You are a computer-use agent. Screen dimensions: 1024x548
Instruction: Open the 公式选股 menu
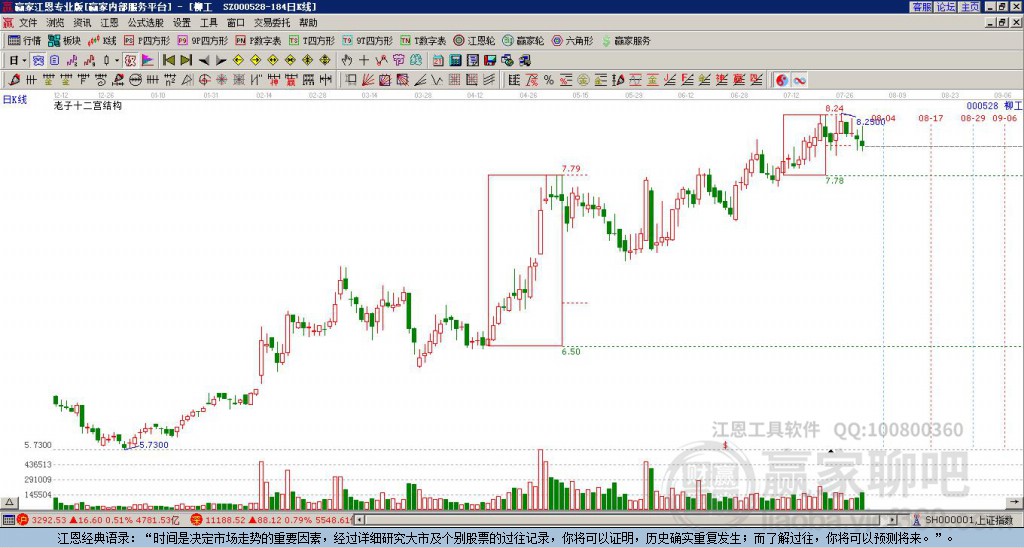[x=146, y=23]
